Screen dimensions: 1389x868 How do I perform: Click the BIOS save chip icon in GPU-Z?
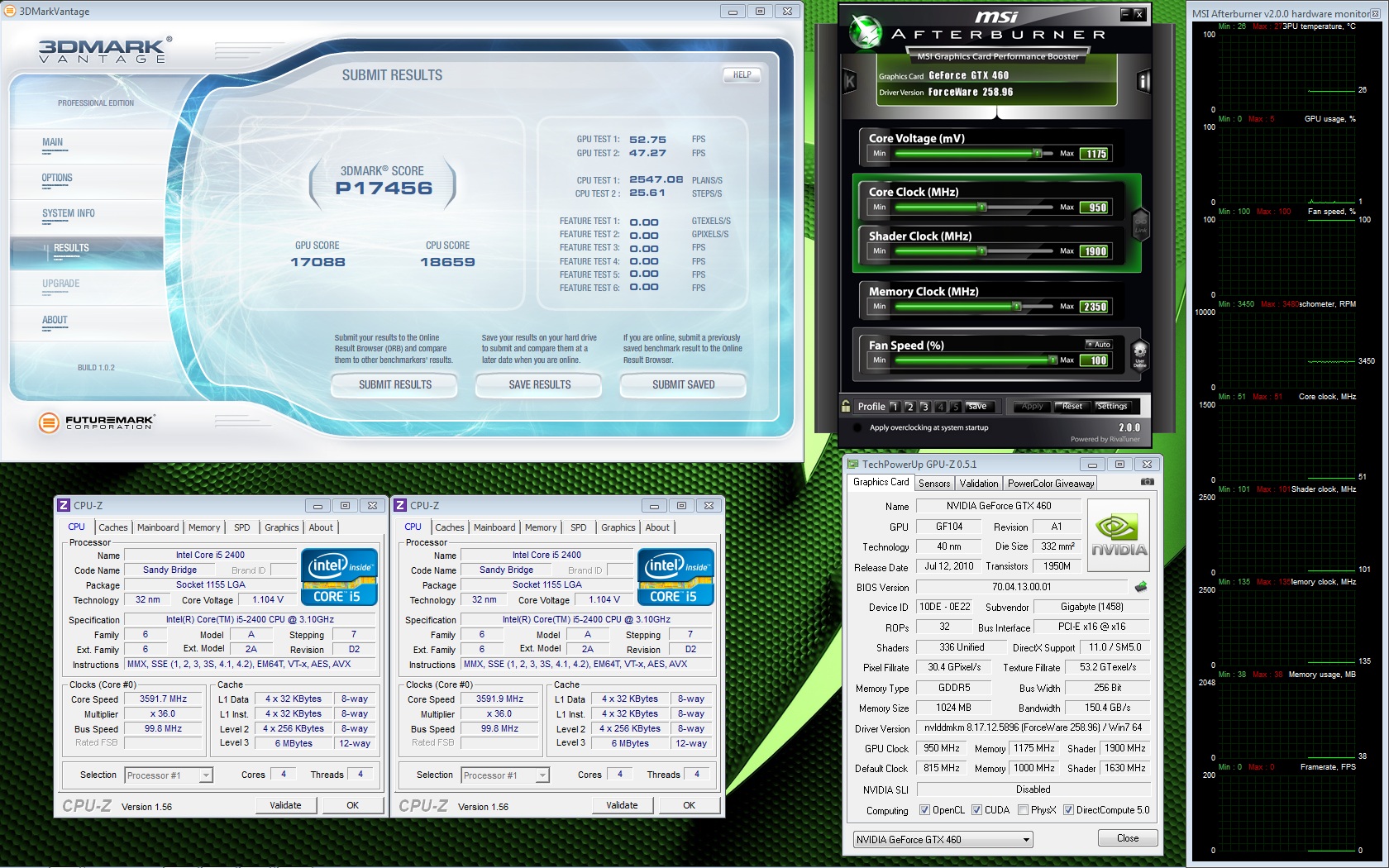[x=1141, y=587]
